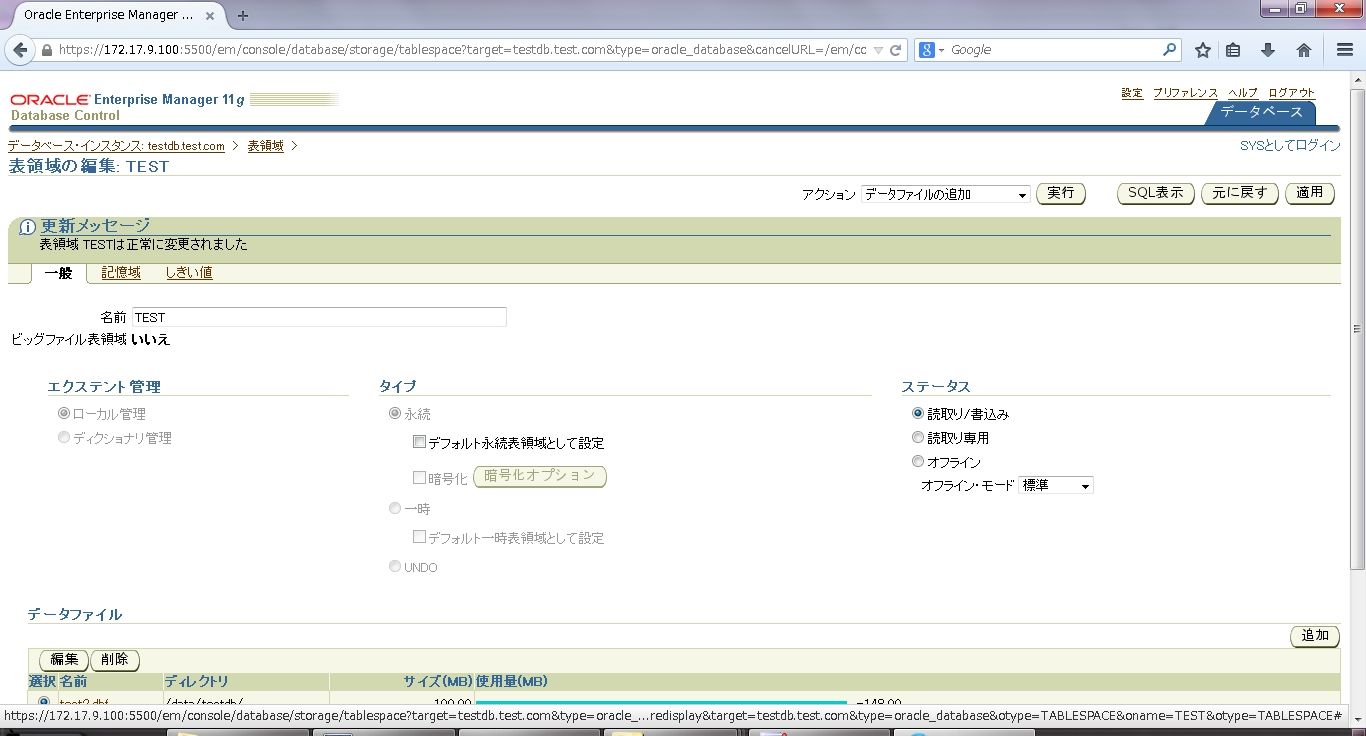Click the 追加 datafile button
1366x736 pixels.
click(x=1315, y=636)
